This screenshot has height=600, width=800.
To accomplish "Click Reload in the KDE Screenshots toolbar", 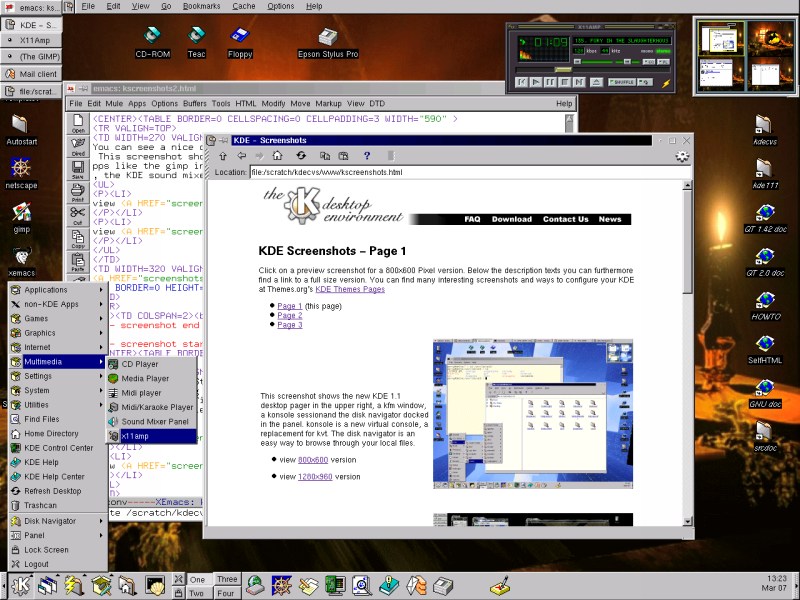I will pyautogui.click(x=301, y=156).
